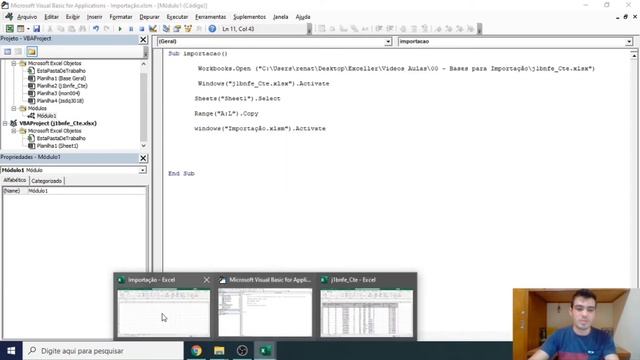Open the Arquivo menu

pyautogui.click(x=27, y=17)
